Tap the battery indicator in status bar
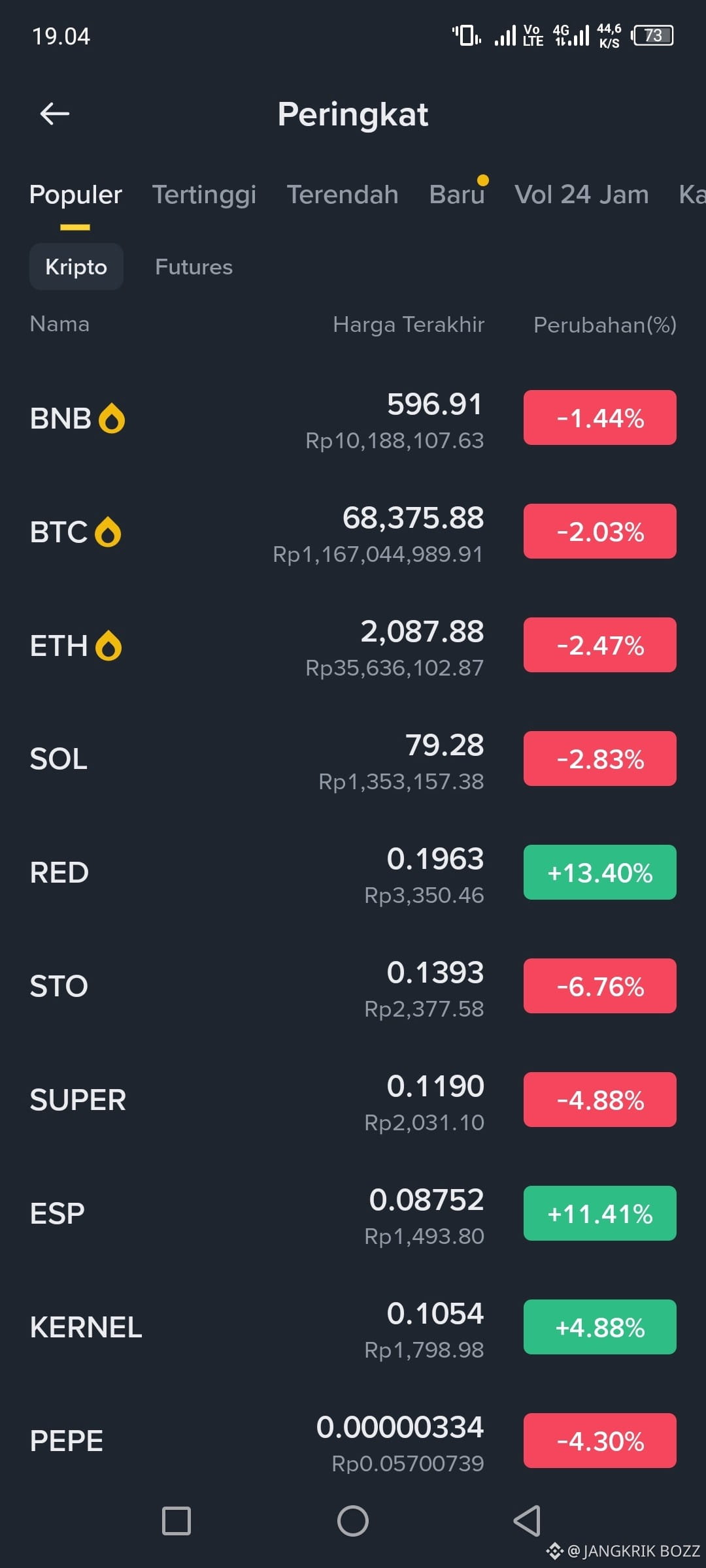 [x=652, y=35]
